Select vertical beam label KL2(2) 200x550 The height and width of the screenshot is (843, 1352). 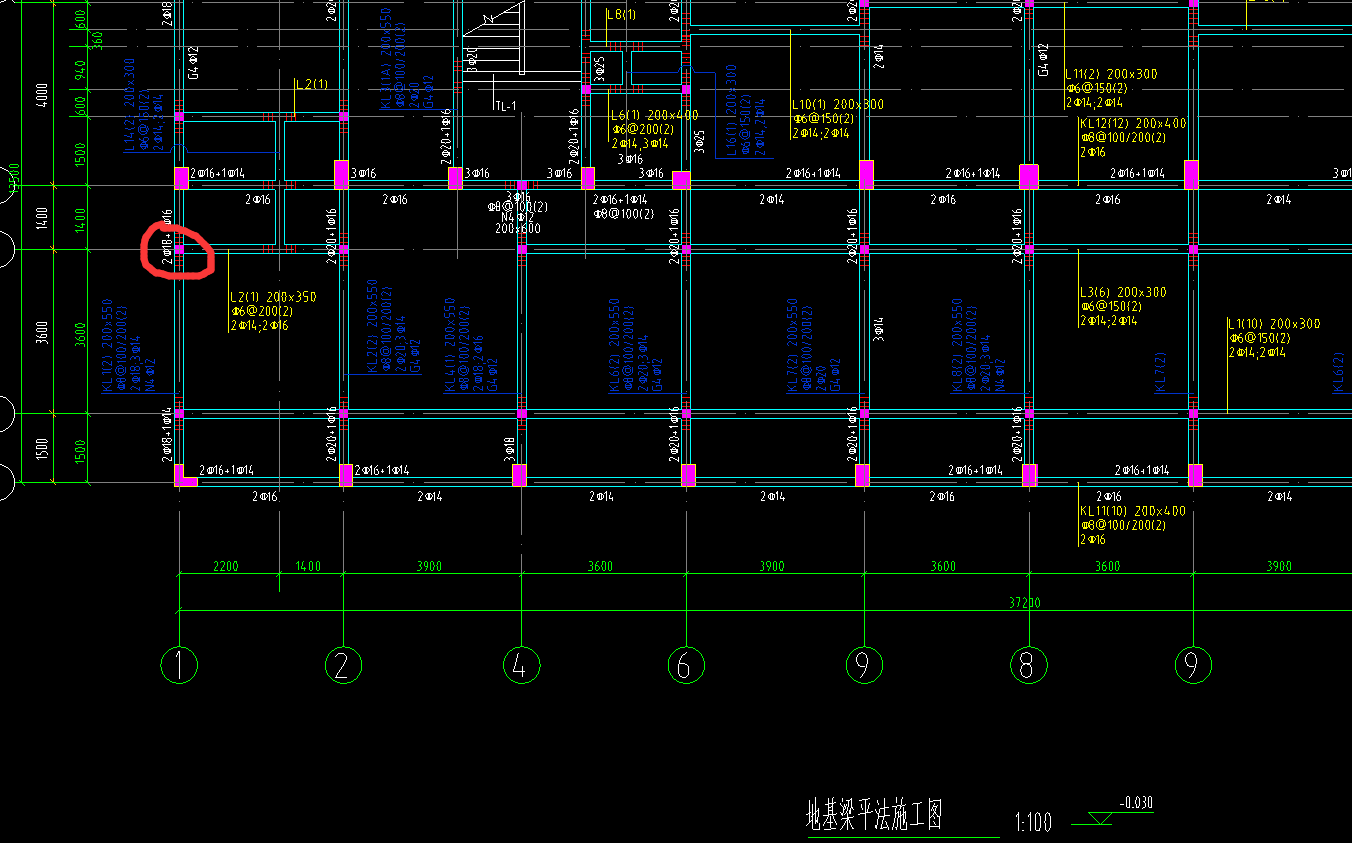(x=372, y=327)
